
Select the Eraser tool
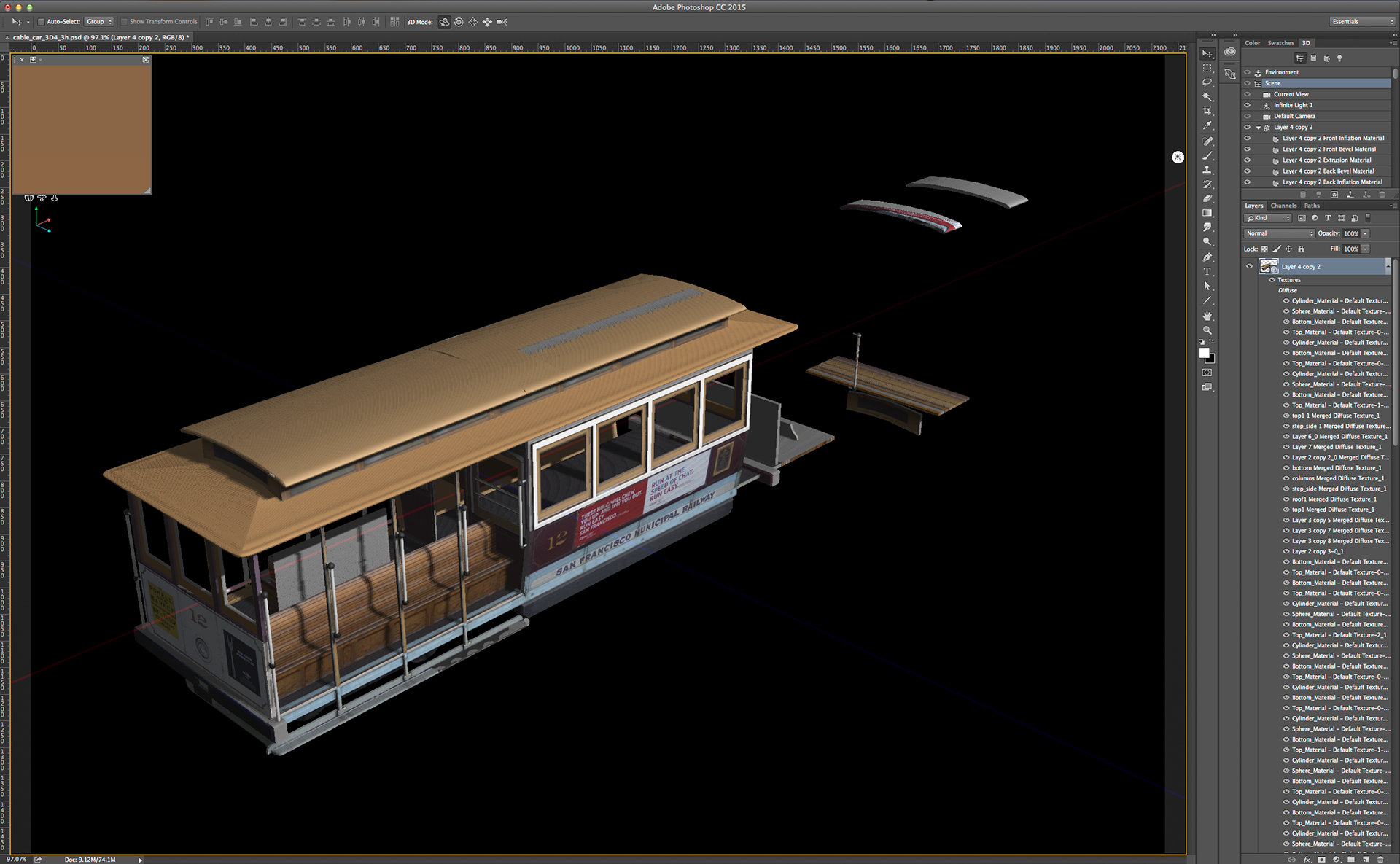tap(1207, 198)
